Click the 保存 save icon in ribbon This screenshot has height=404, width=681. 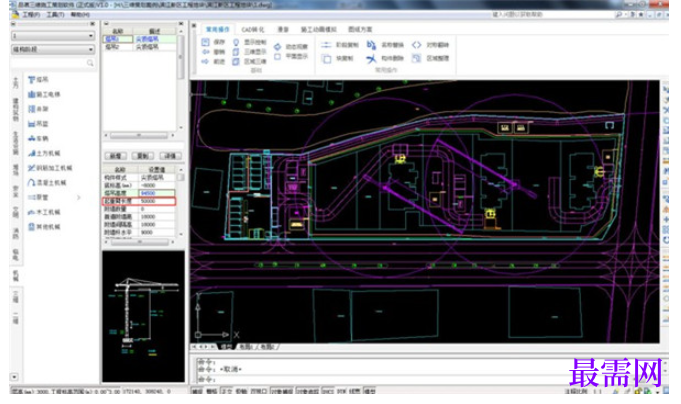pyautogui.click(x=205, y=42)
